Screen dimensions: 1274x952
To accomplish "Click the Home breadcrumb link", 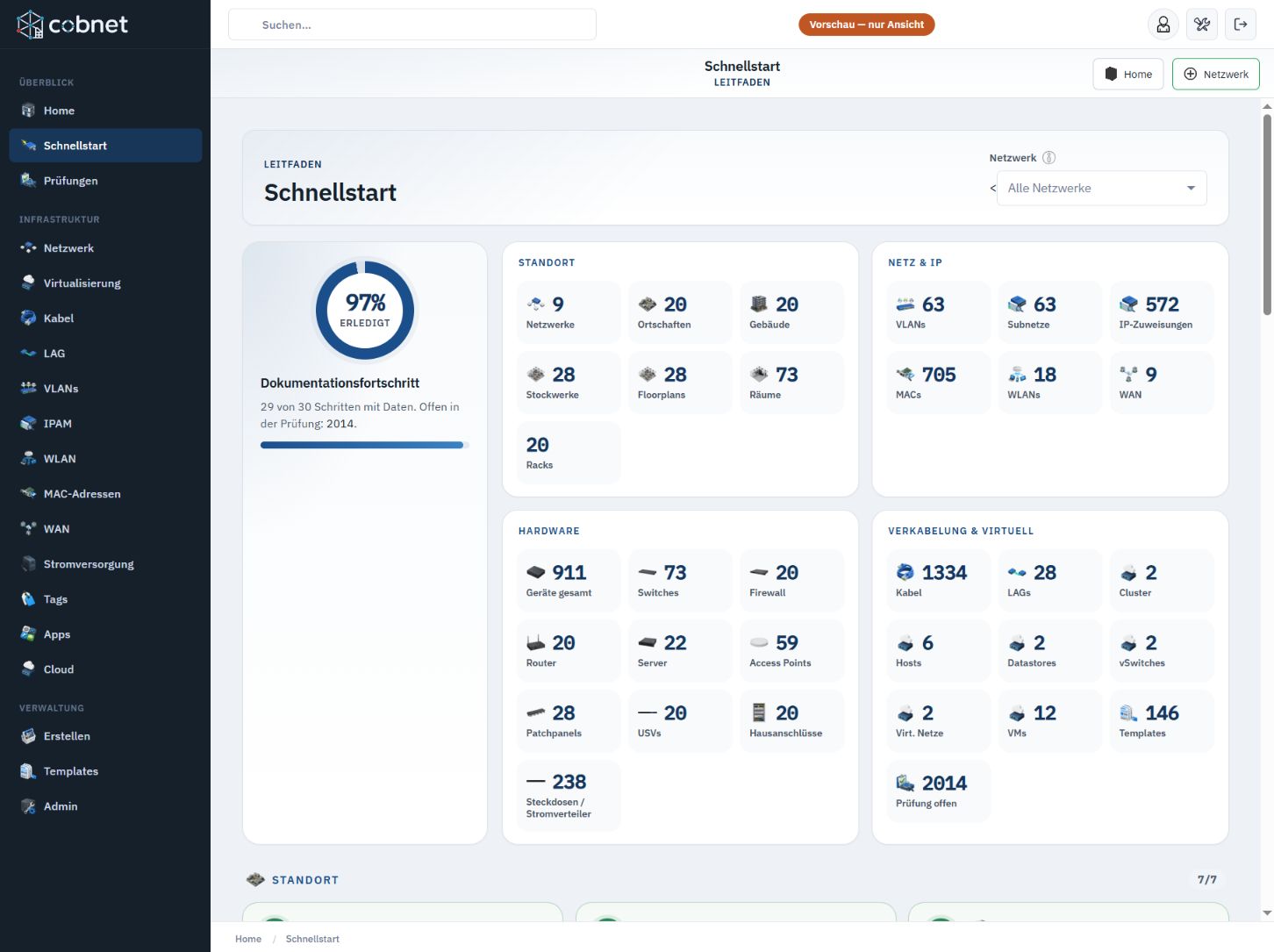I will point(248,939).
